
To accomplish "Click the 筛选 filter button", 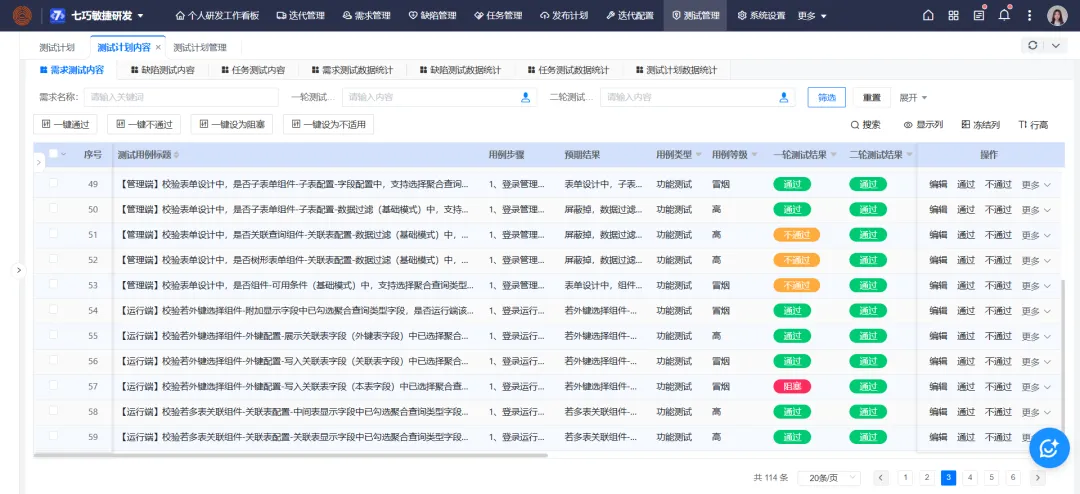I will tap(826, 97).
